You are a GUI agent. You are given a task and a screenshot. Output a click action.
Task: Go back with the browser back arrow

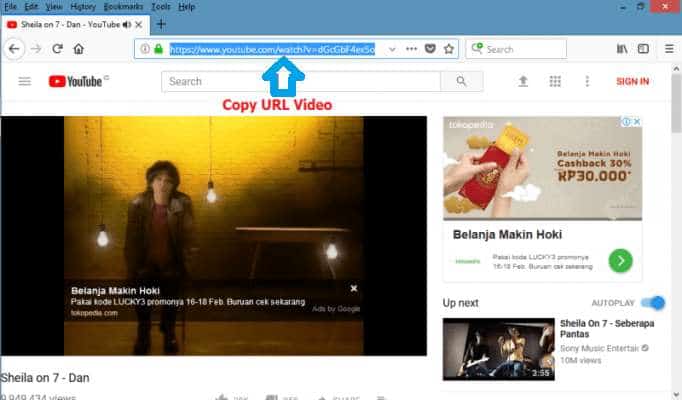[14, 49]
